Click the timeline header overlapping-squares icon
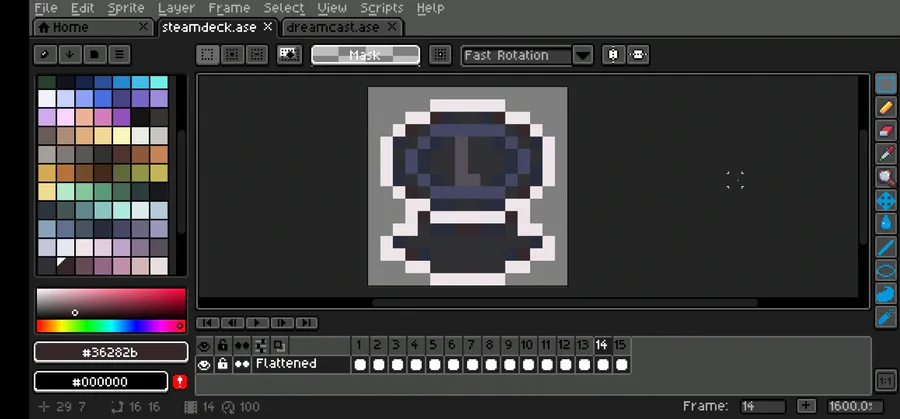 [279, 346]
